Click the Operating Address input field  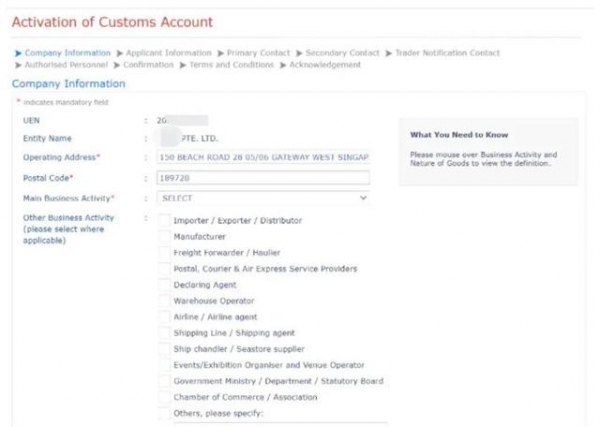click(264, 158)
